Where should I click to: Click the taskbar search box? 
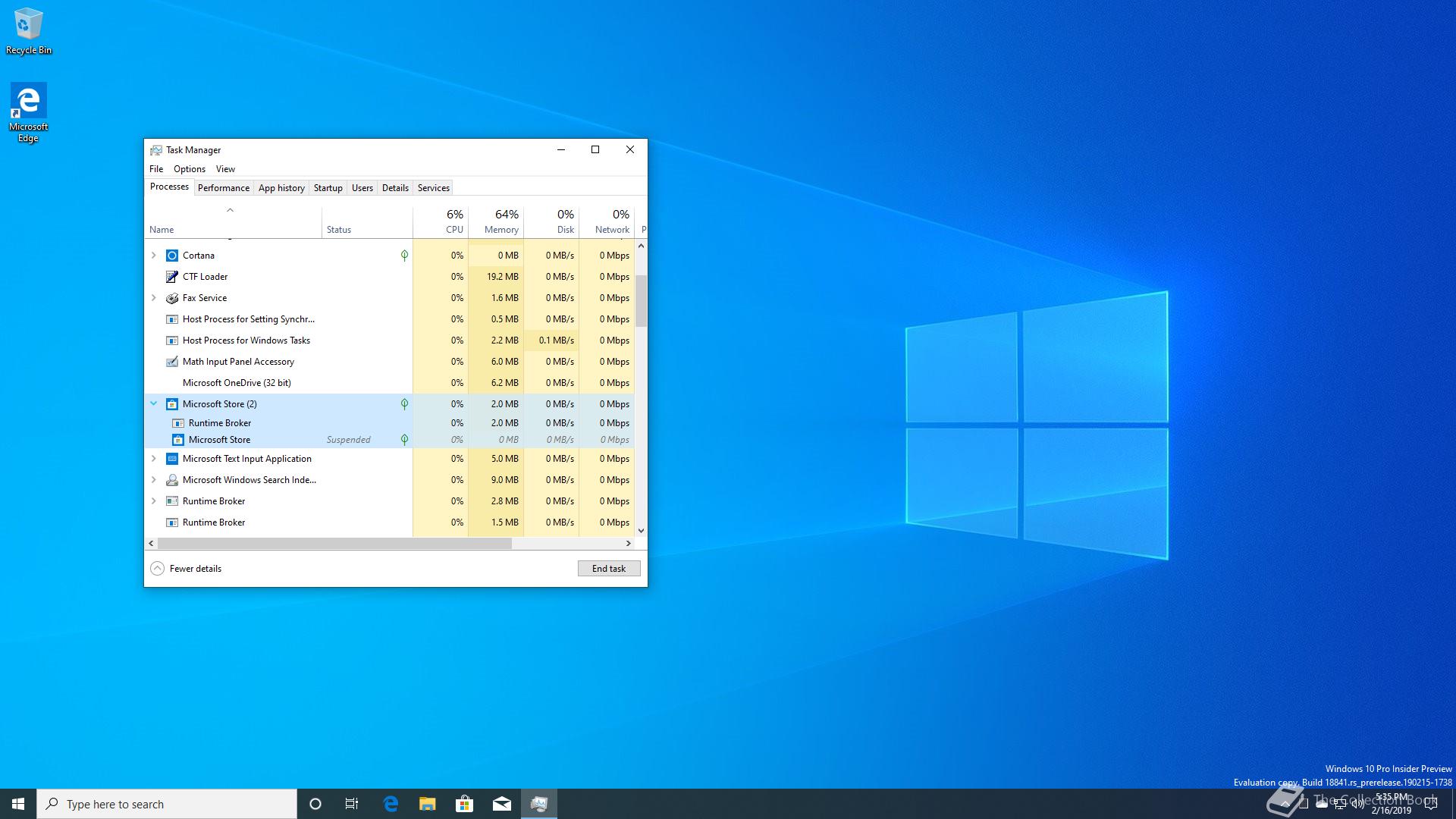167,804
